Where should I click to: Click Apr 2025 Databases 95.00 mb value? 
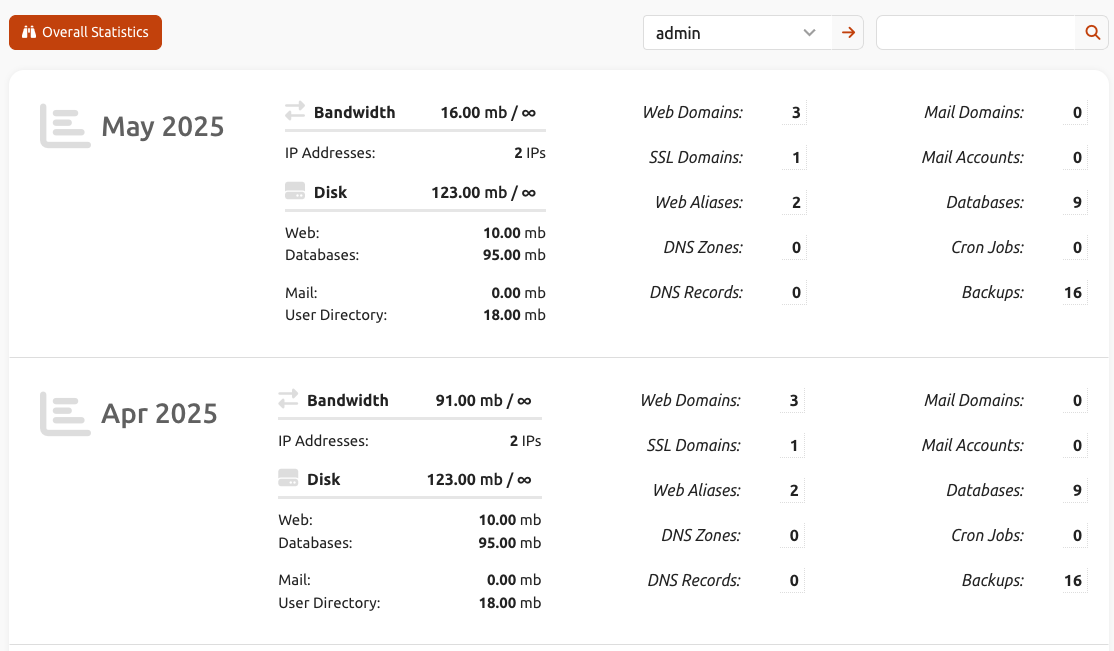click(x=509, y=543)
